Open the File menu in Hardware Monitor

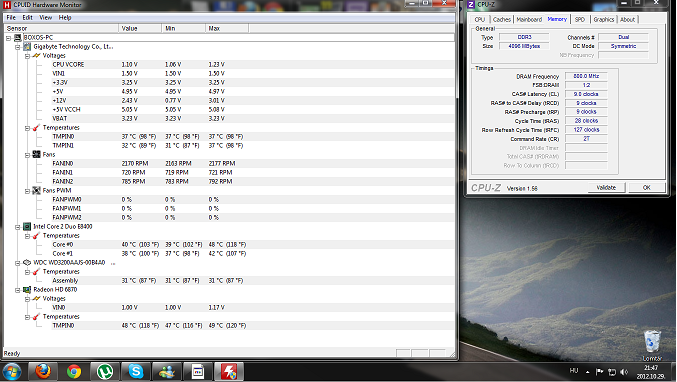coord(11,18)
